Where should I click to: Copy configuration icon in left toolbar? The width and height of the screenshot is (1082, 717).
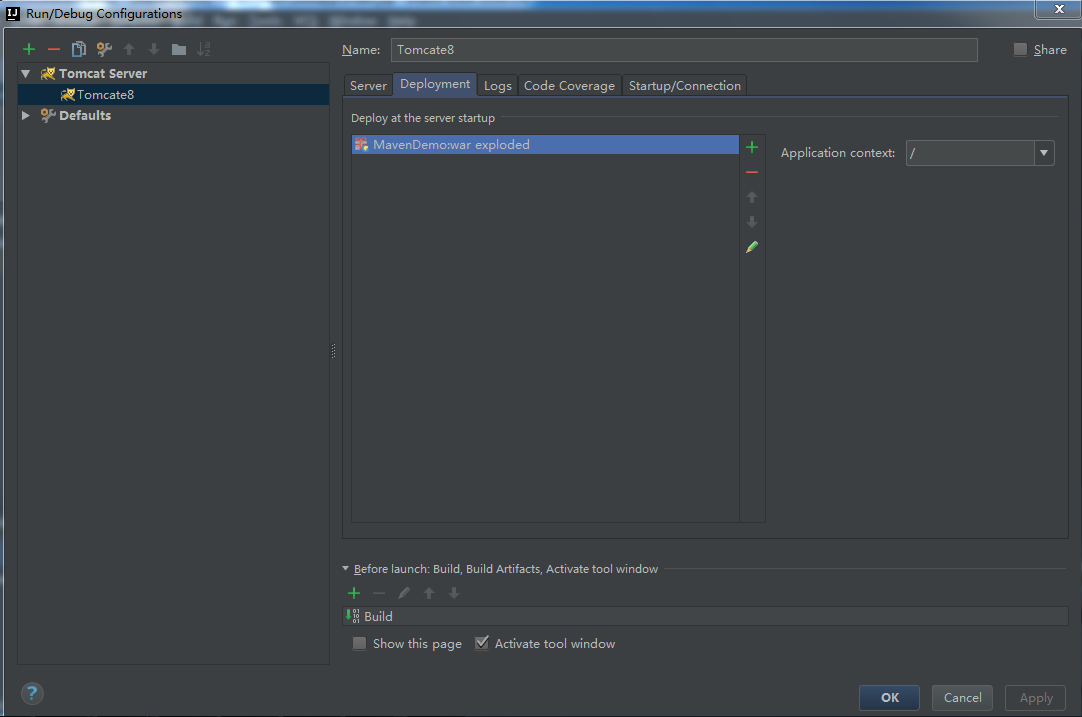coord(79,49)
